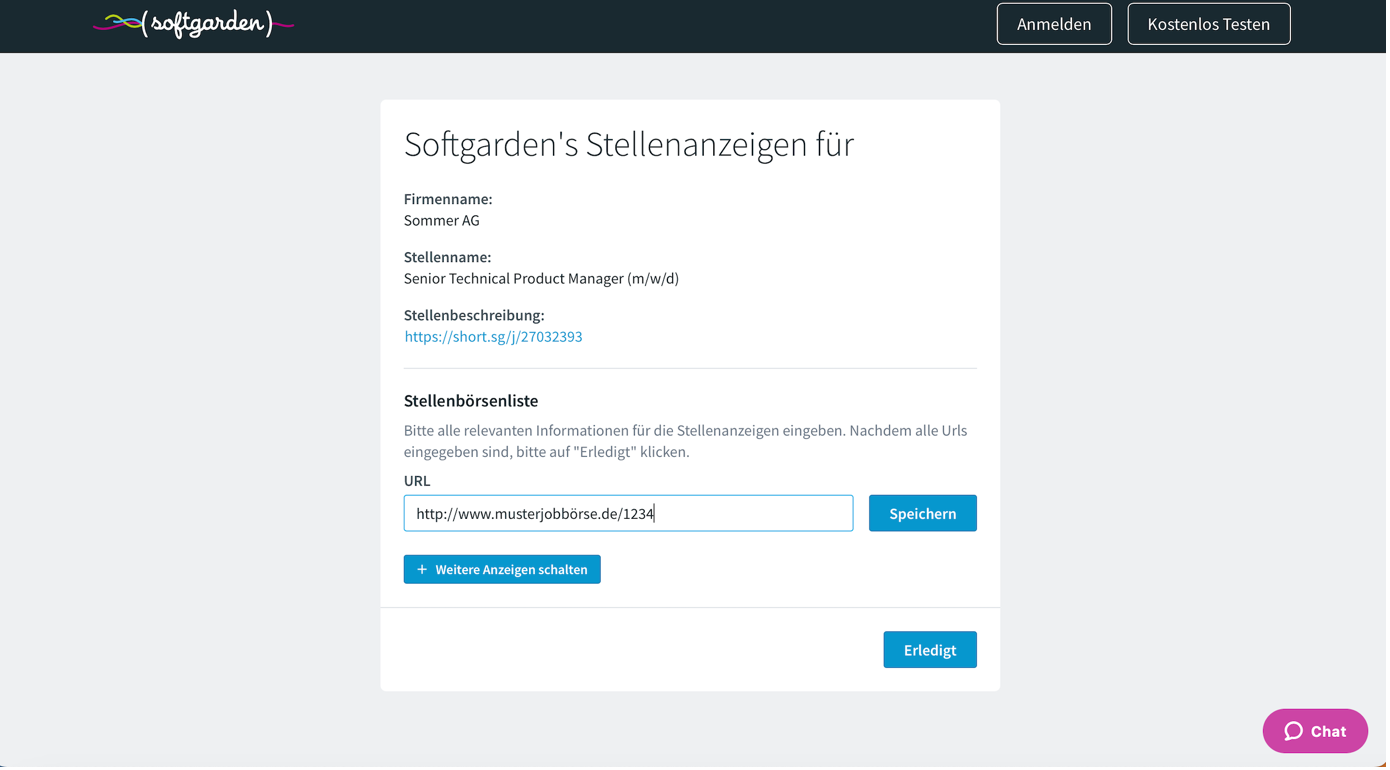Select the company name Sommer AG

(442, 221)
